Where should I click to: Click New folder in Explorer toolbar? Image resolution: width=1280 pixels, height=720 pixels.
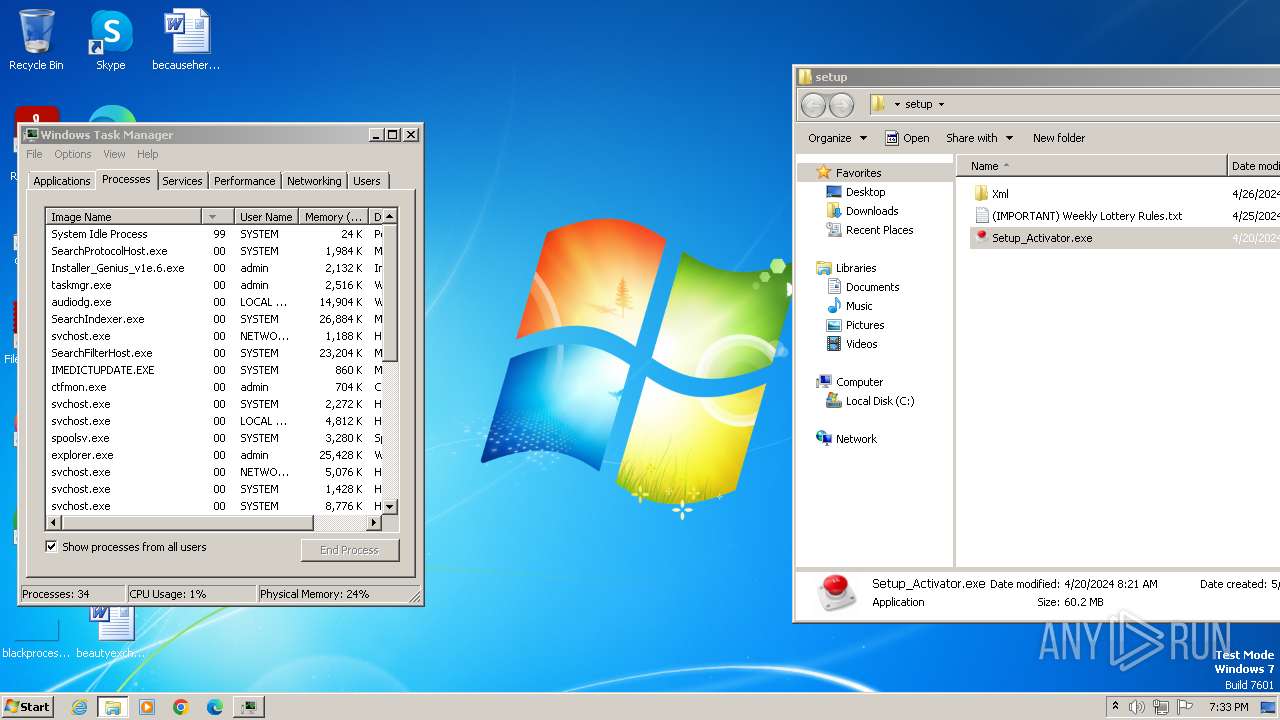click(1058, 138)
